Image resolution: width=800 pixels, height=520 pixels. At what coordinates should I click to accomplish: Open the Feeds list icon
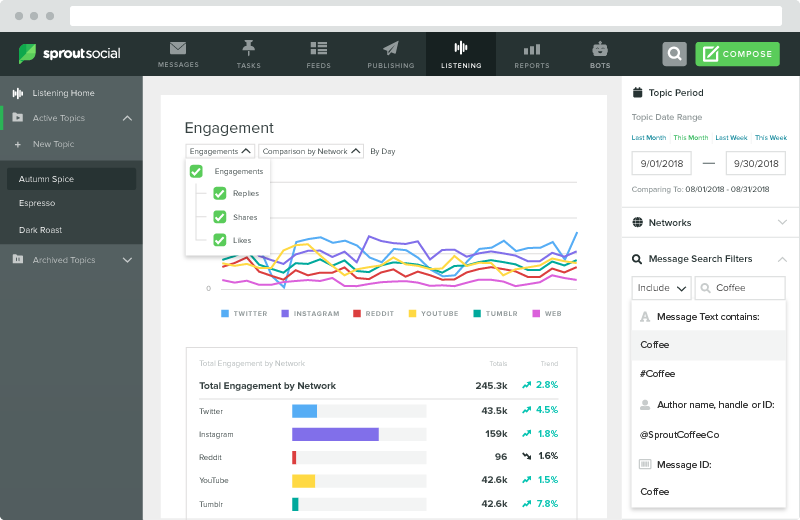[x=319, y=48]
